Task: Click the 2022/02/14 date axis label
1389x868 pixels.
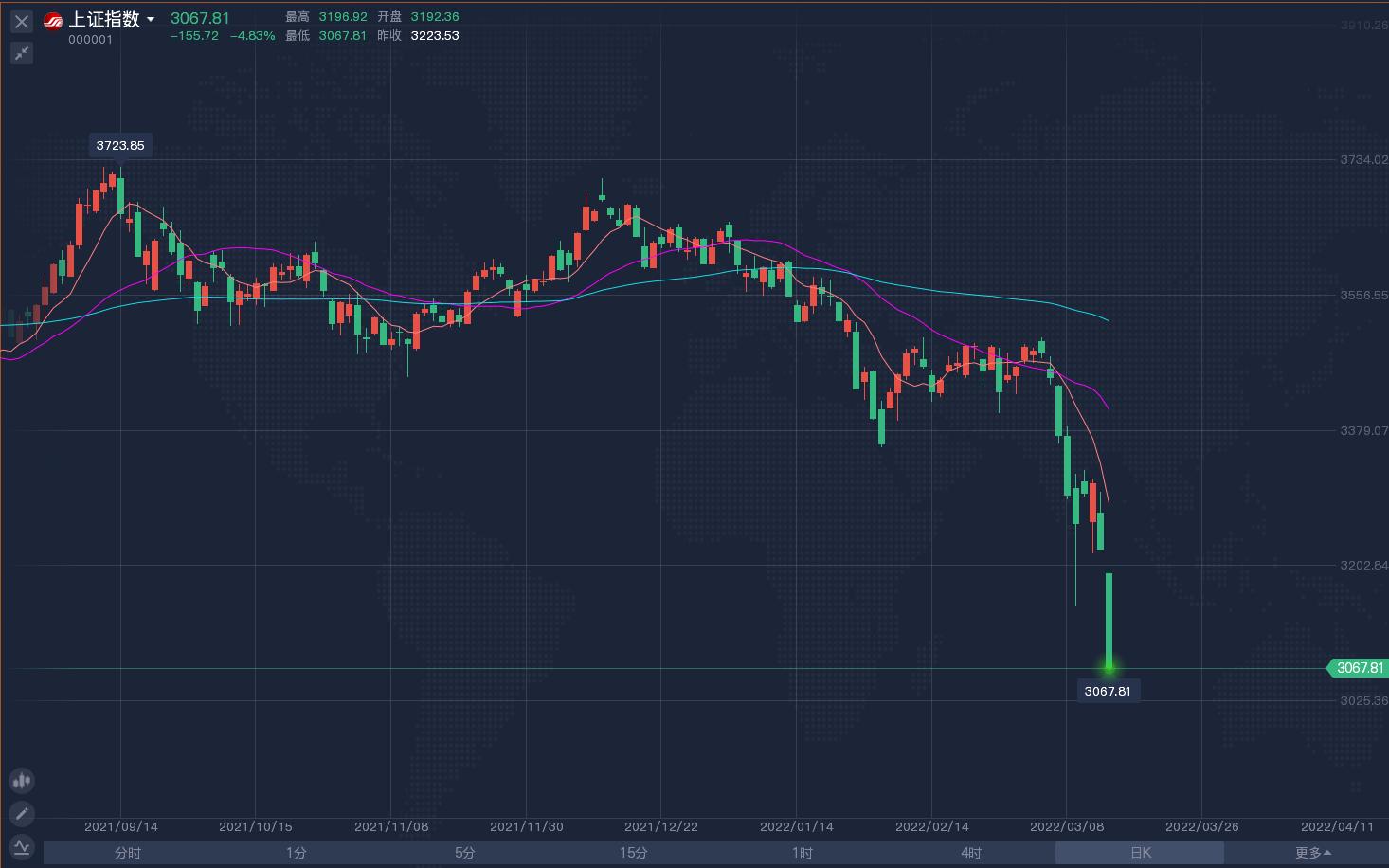Action: pos(932,826)
